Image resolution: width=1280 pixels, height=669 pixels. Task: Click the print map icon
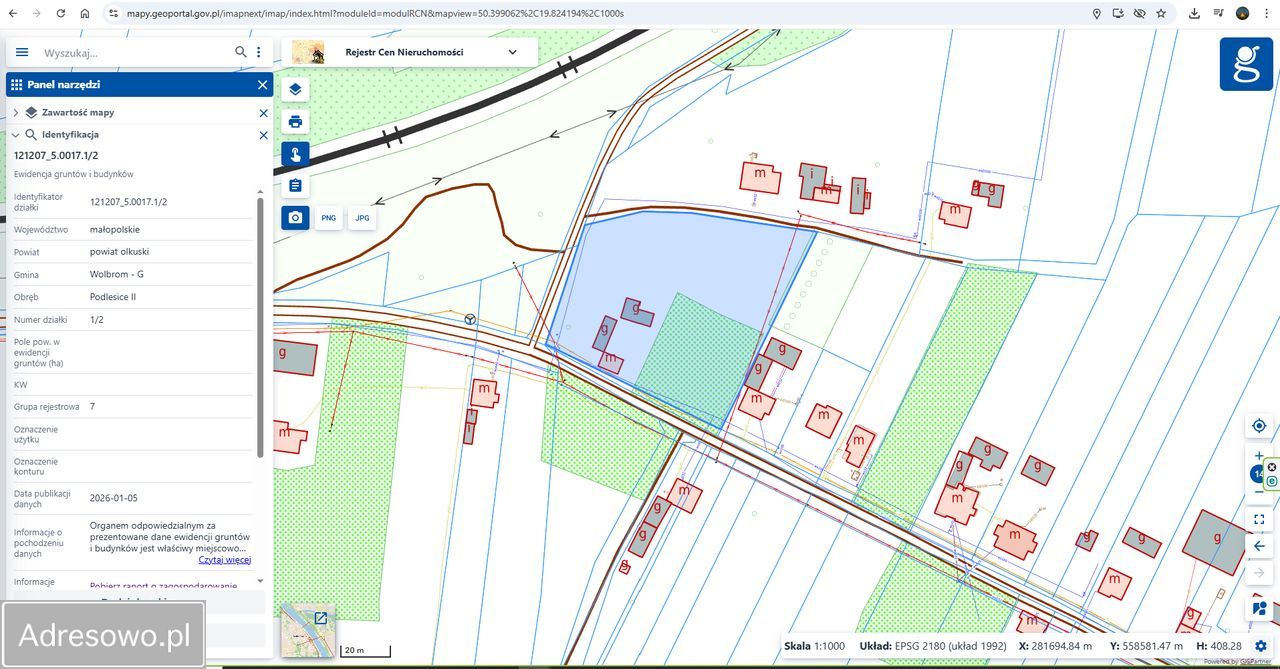(295, 122)
